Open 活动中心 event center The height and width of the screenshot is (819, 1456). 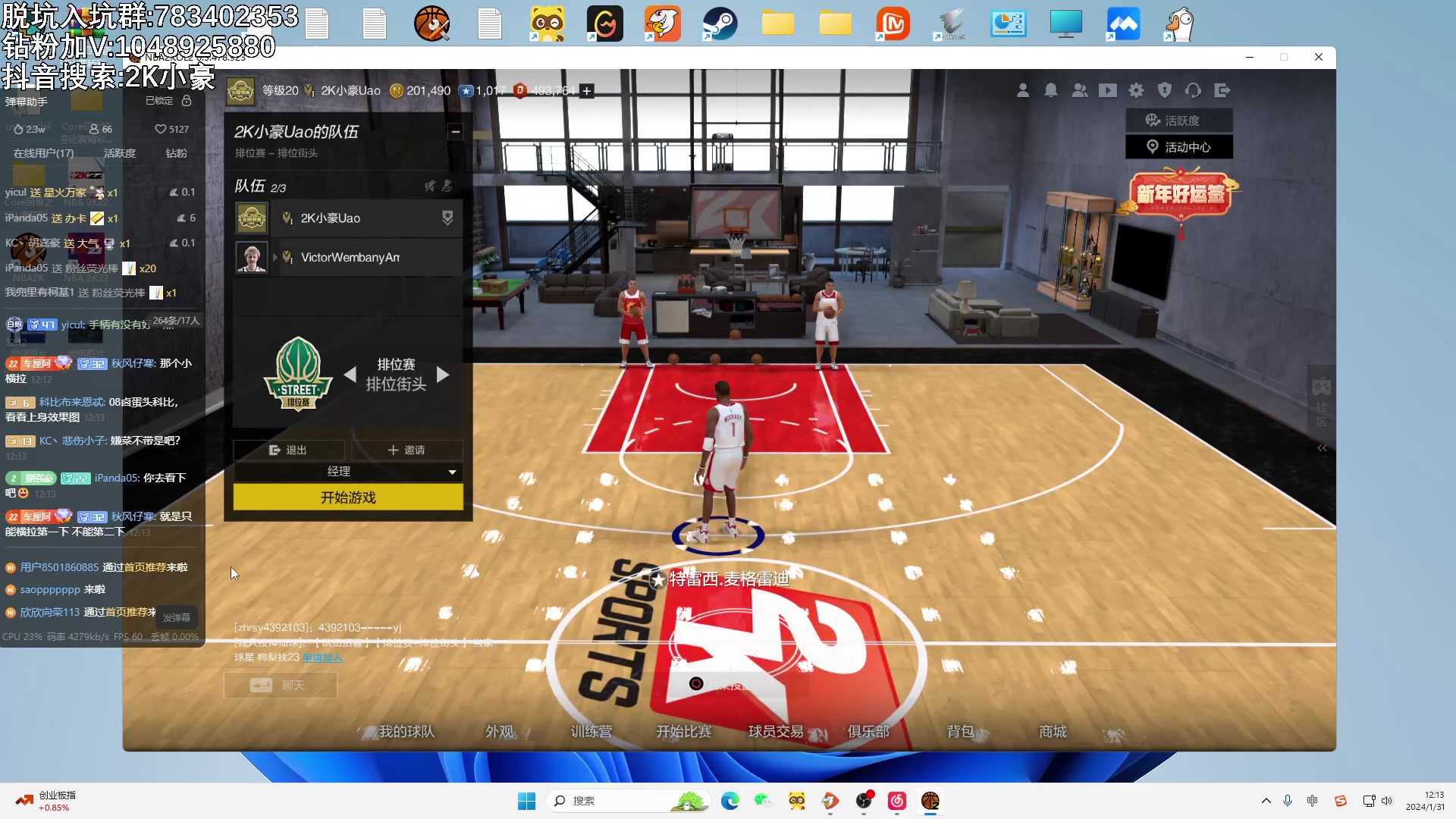tap(1178, 147)
